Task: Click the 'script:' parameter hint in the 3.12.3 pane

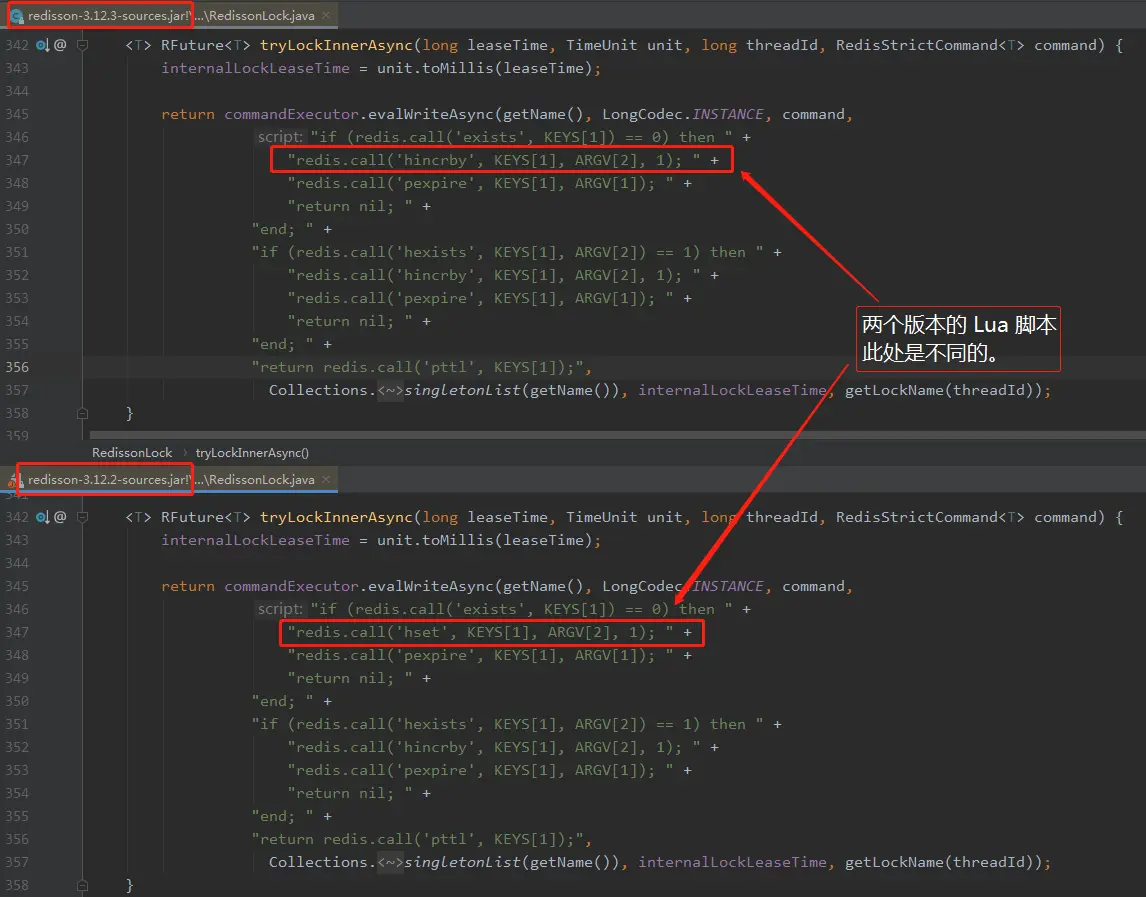Action: pos(280,137)
